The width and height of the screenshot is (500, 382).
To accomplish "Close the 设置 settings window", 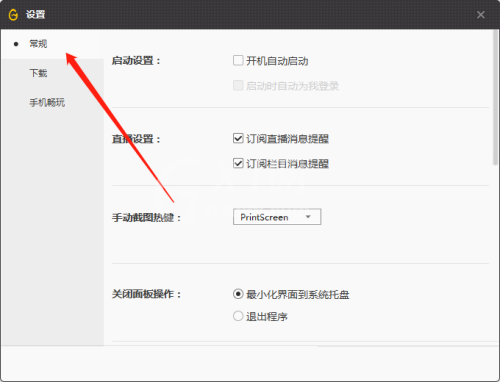I will tap(480, 15).
